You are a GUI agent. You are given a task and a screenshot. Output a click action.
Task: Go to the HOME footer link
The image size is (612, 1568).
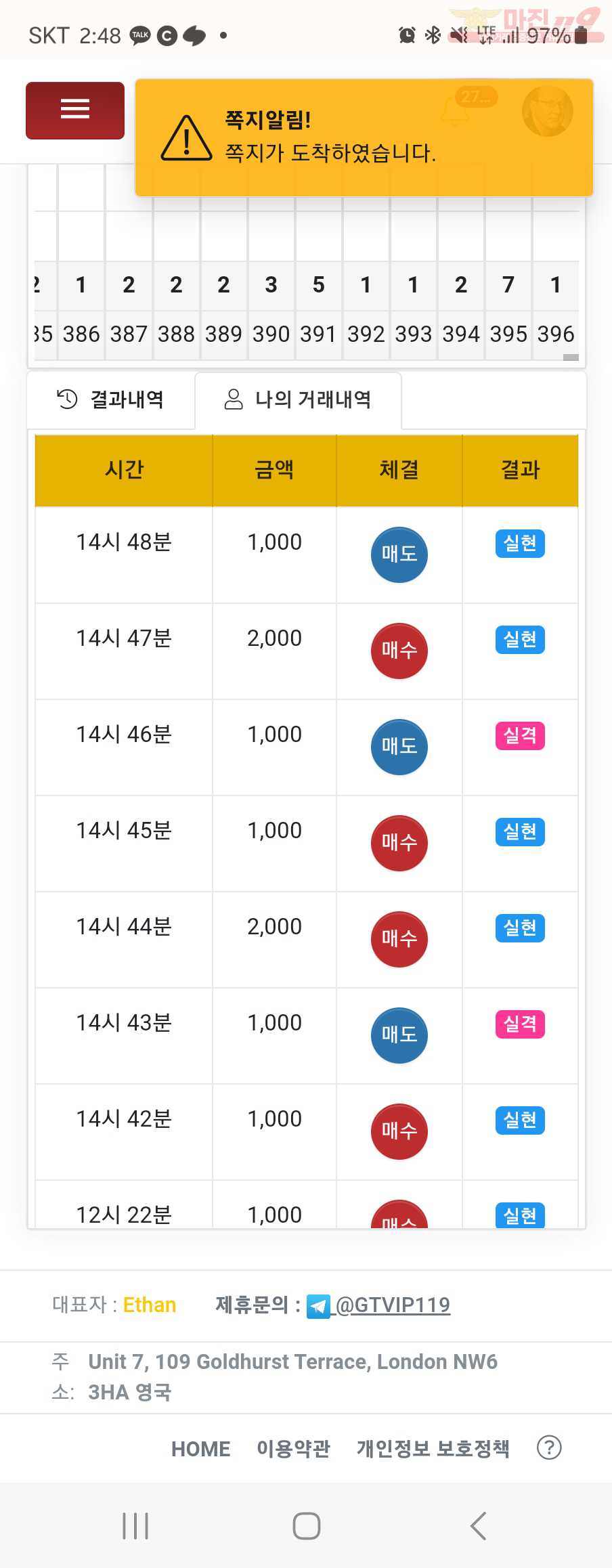(200, 1449)
